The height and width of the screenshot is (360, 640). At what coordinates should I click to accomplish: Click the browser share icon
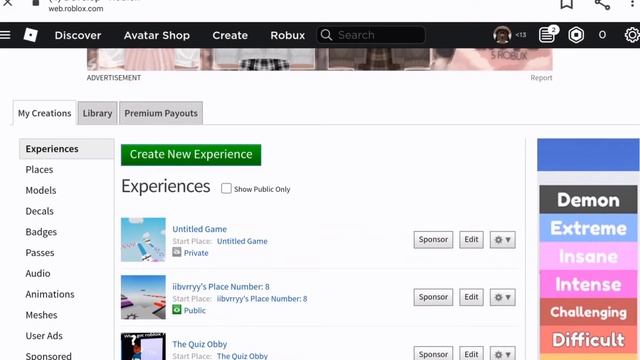click(x=602, y=4)
